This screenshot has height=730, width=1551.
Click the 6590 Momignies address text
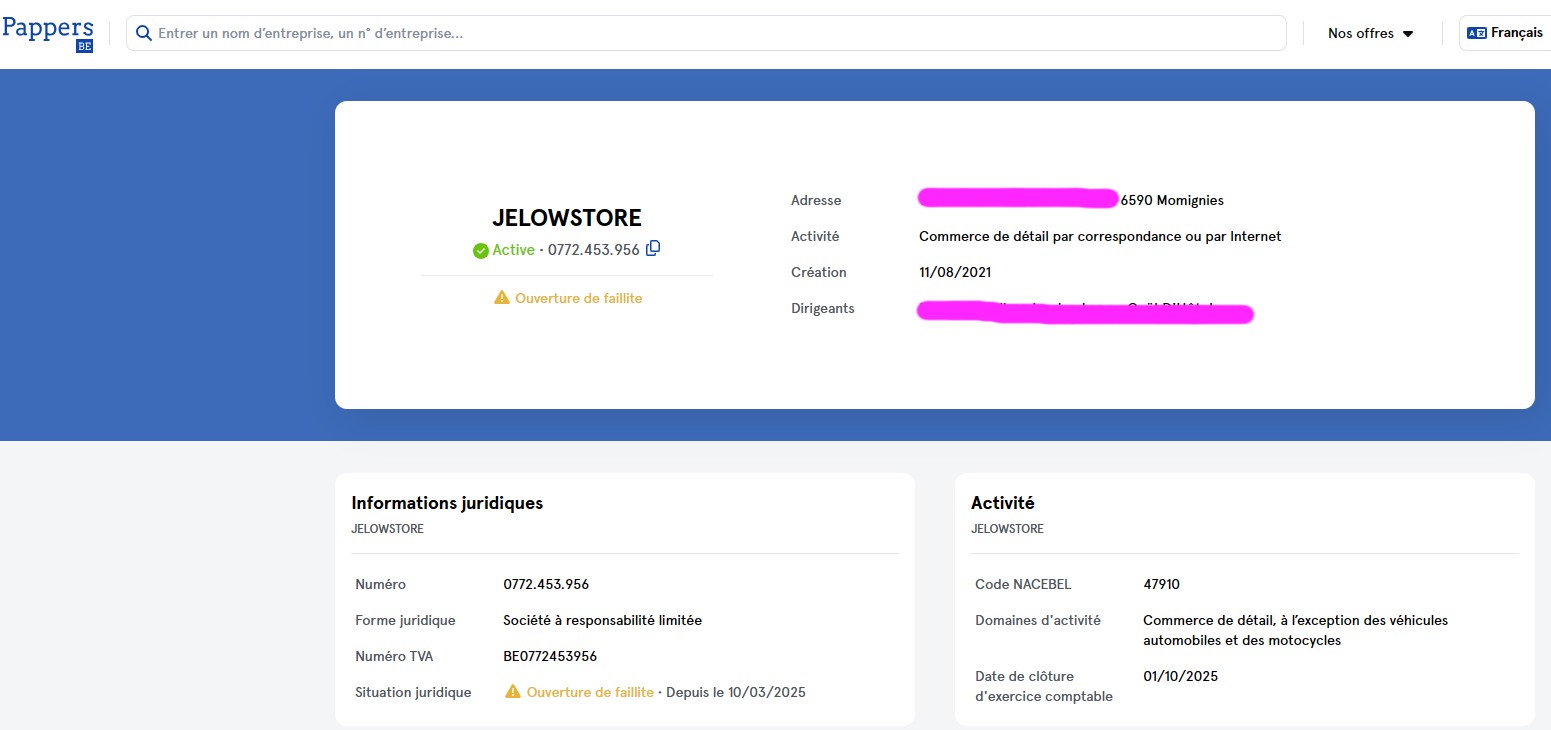pyautogui.click(x=1172, y=200)
